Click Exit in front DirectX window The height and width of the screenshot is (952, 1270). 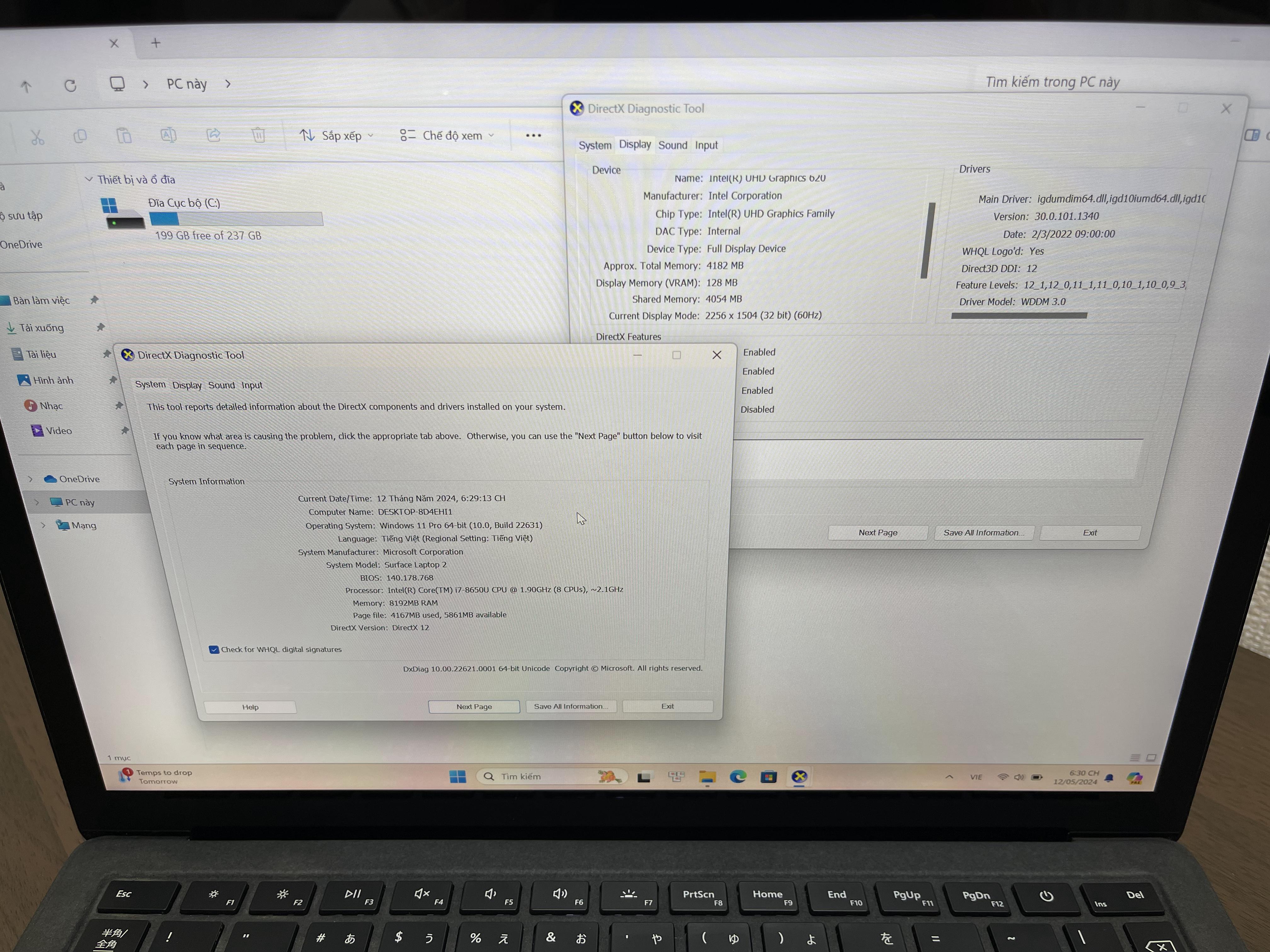[668, 706]
